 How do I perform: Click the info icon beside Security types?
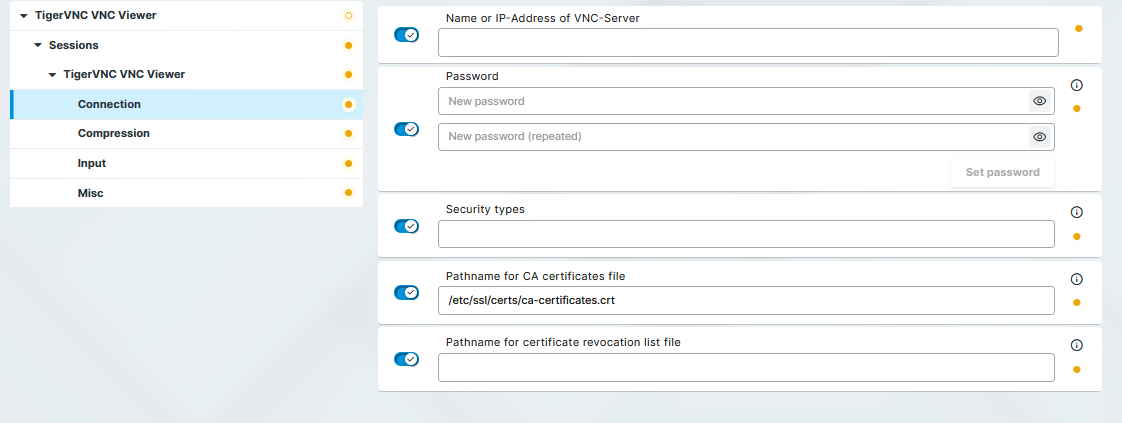pos(1077,213)
